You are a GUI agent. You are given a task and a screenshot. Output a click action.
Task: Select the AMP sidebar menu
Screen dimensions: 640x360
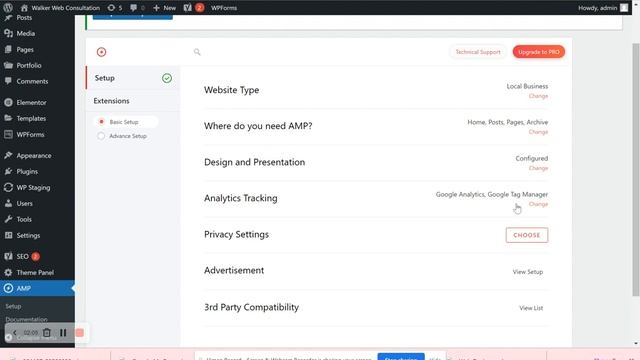pyautogui.click(x=37, y=288)
